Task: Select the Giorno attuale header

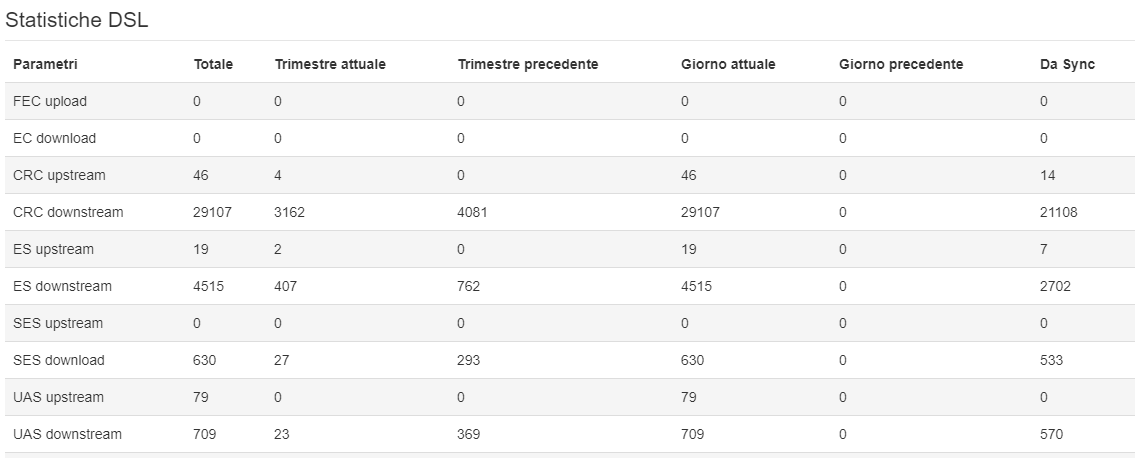Action: (x=728, y=65)
